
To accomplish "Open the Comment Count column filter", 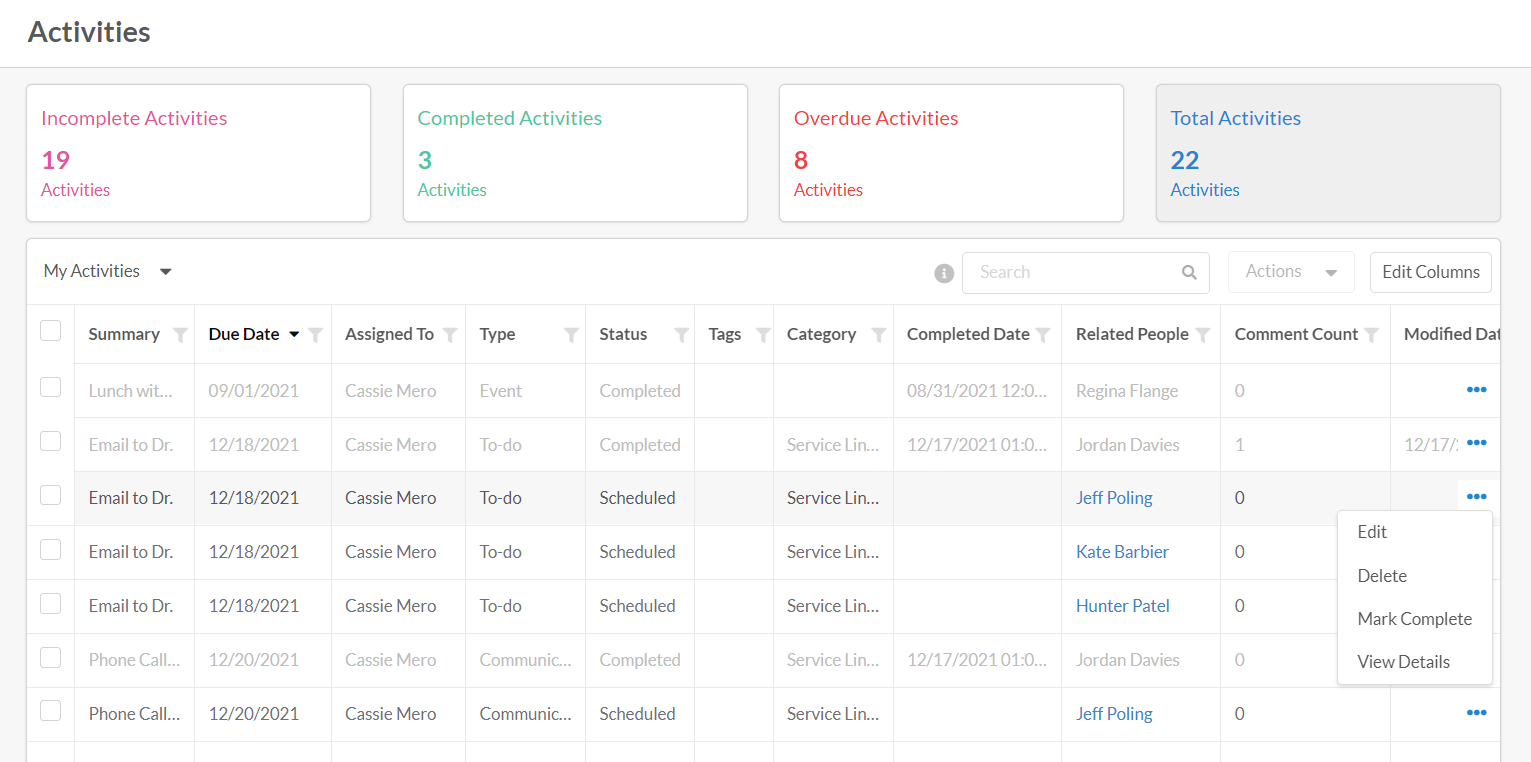I will tap(1372, 335).
